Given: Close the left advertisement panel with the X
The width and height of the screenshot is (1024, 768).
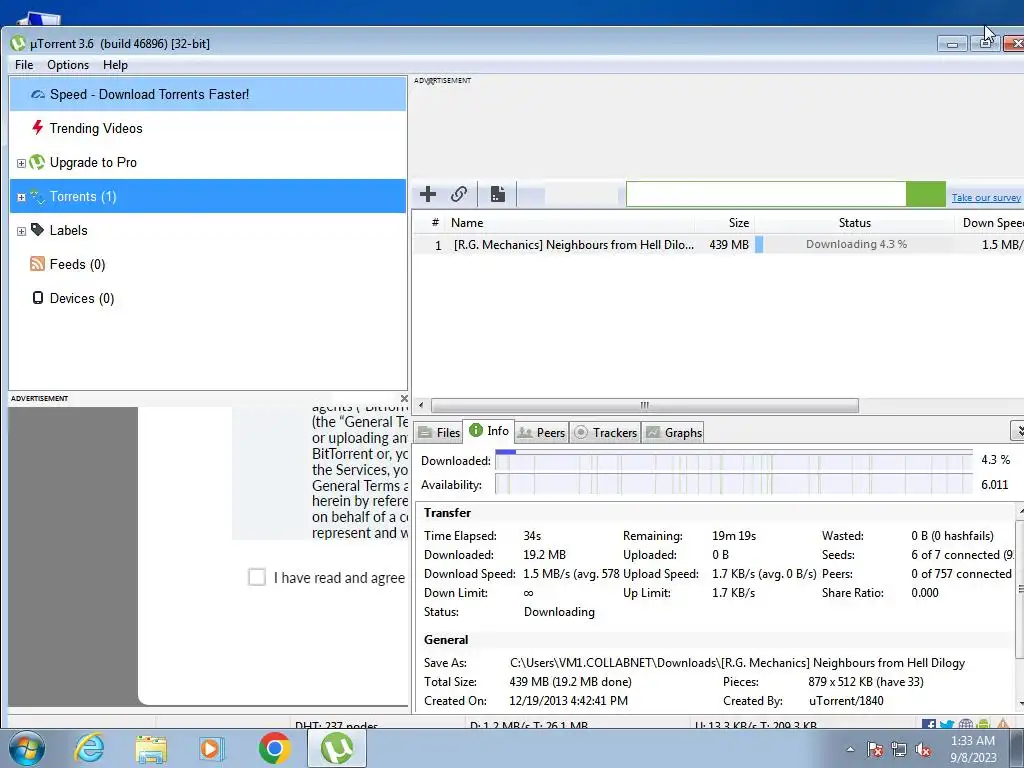Looking at the screenshot, I should [404, 398].
